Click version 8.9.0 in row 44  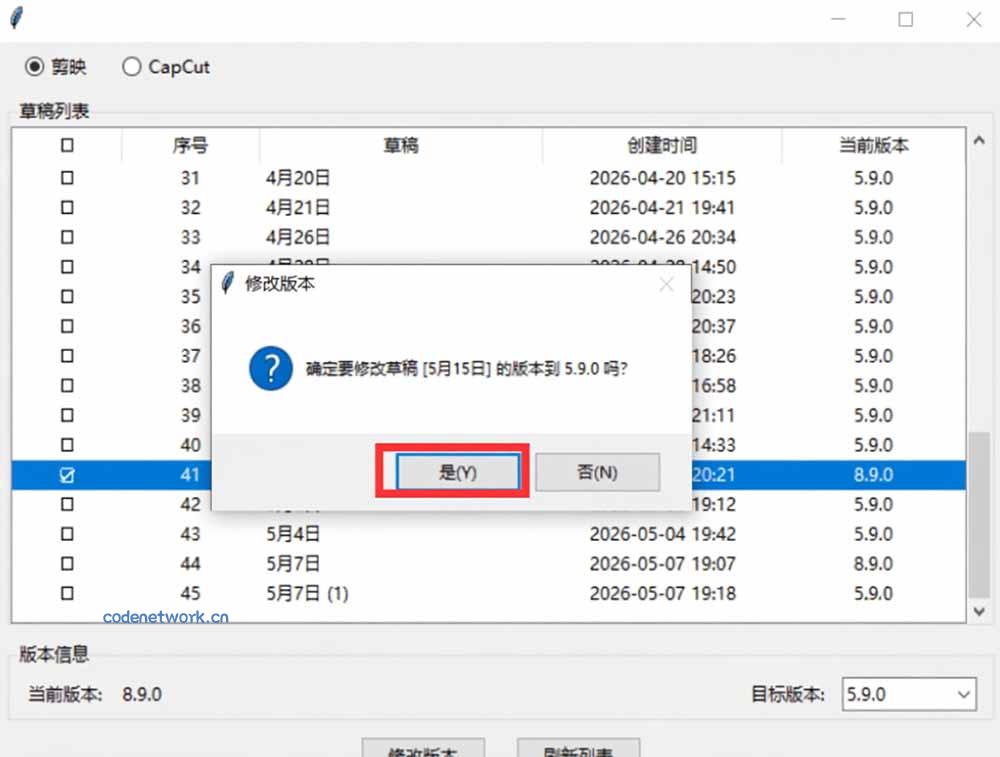coord(873,563)
